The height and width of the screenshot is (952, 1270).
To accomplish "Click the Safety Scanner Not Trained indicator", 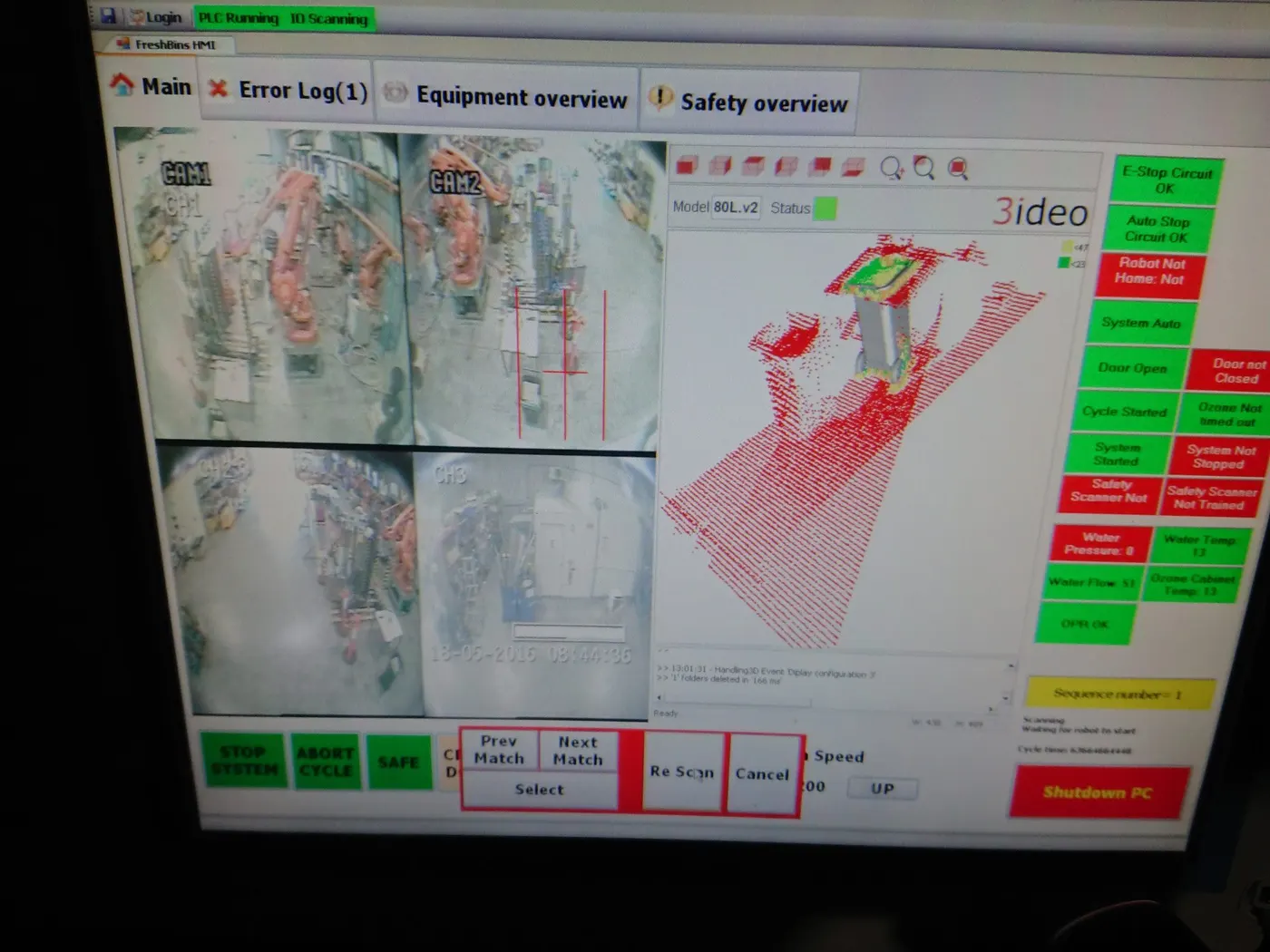I will pos(1213,497).
